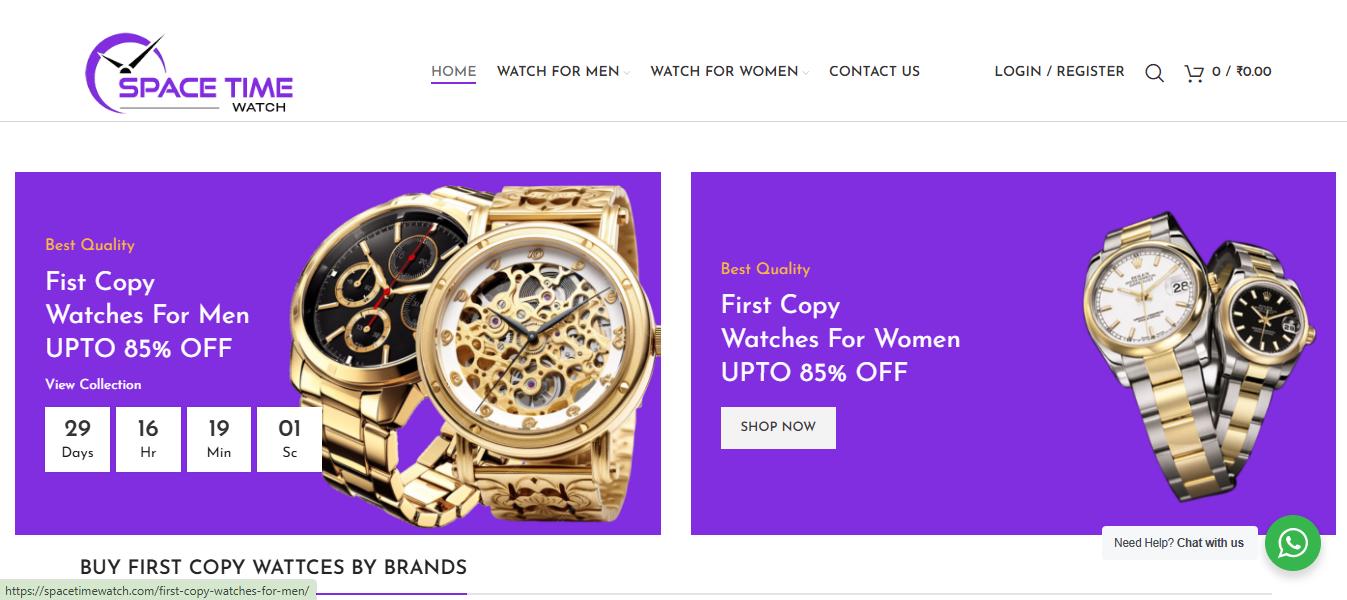1347x600 pixels.
Task: Open WhatsApp chat bubble icon
Action: click(x=1293, y=543)
